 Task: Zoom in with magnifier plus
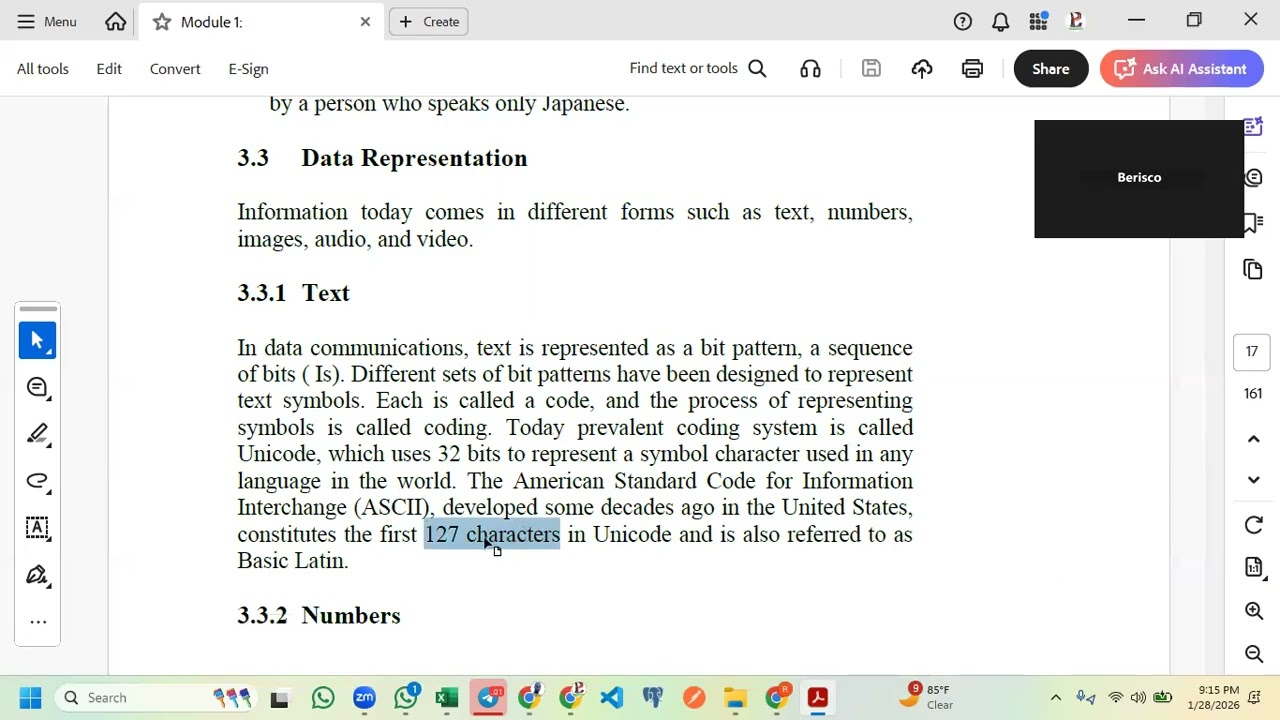1253,611
